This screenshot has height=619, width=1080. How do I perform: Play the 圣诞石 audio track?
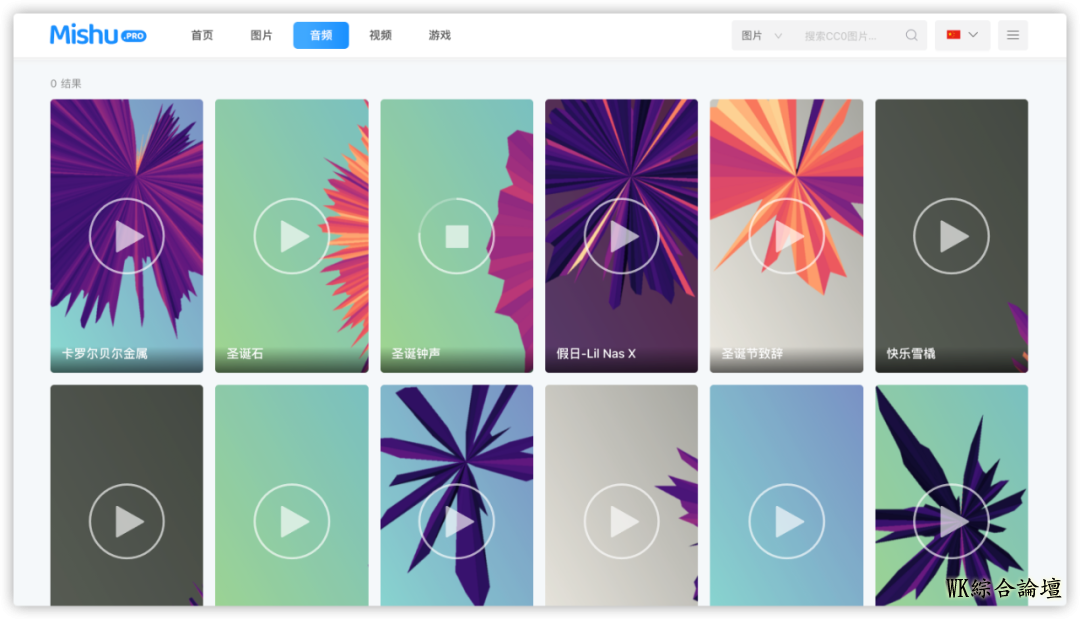pyautogui.click(x=291, y=236)
